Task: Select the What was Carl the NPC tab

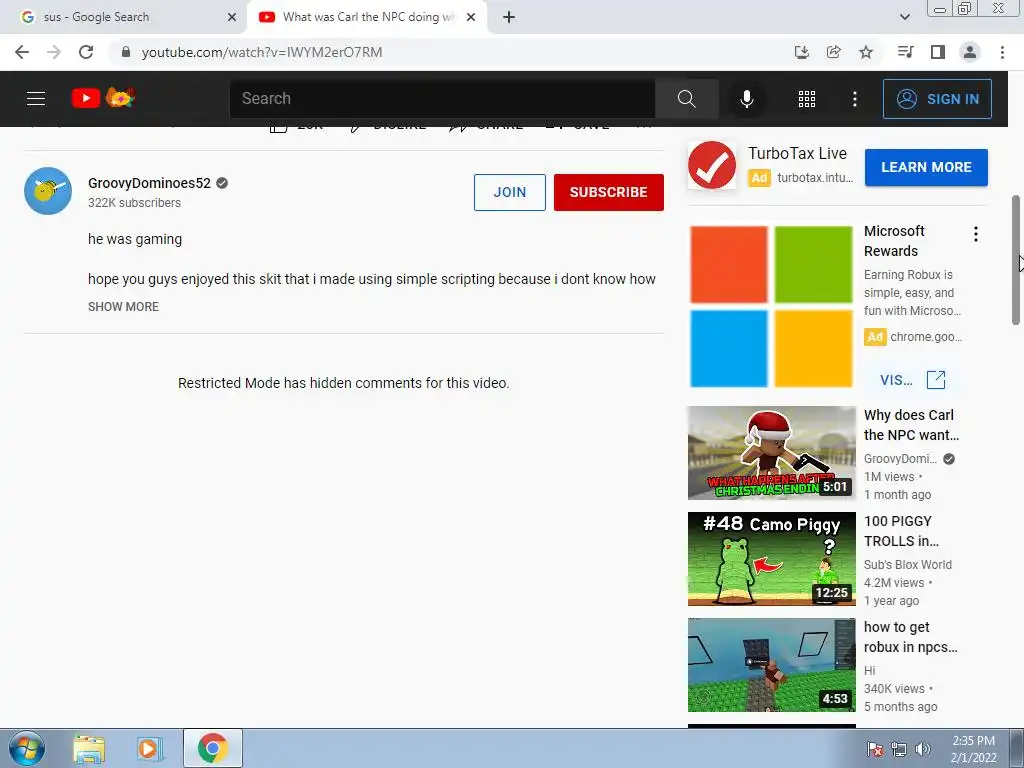Action: pyautogui.click(x=366, y=17)
